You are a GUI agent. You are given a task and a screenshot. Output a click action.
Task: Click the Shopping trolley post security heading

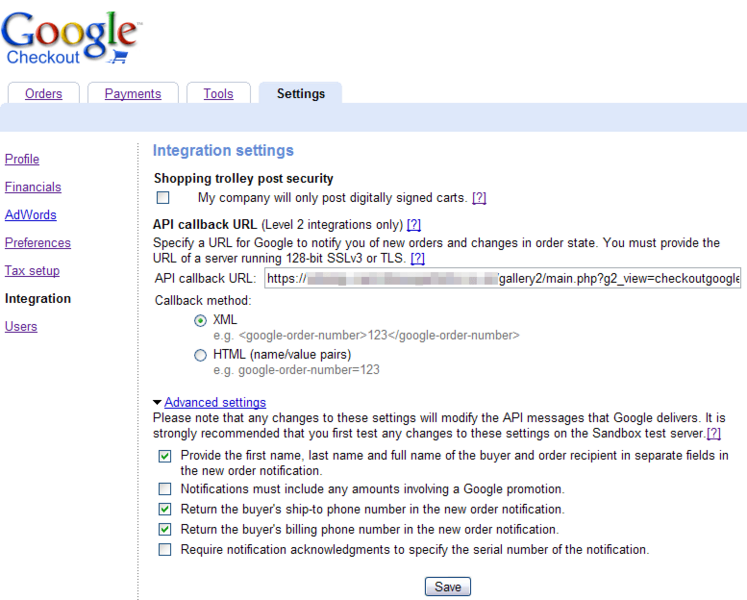[x=243, y=178]
